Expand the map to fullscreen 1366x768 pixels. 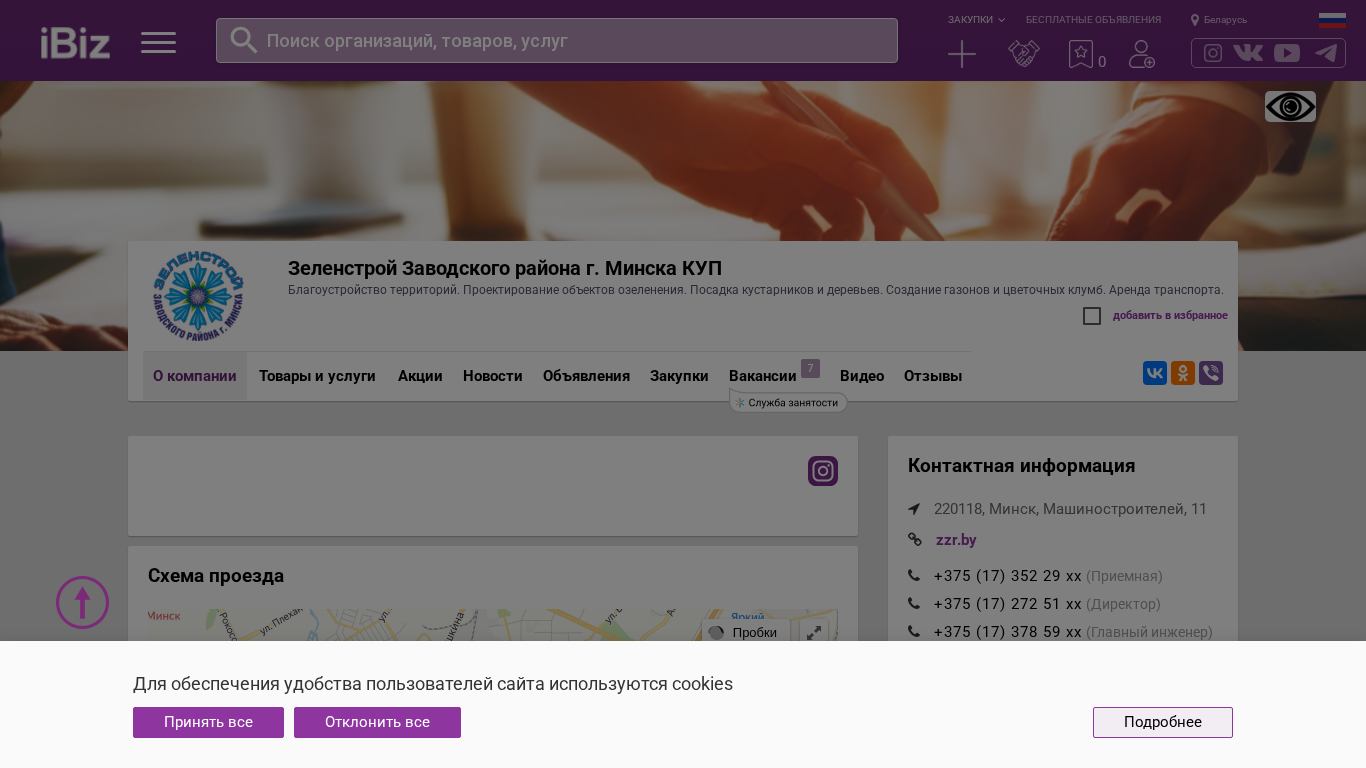click(814, 632)
